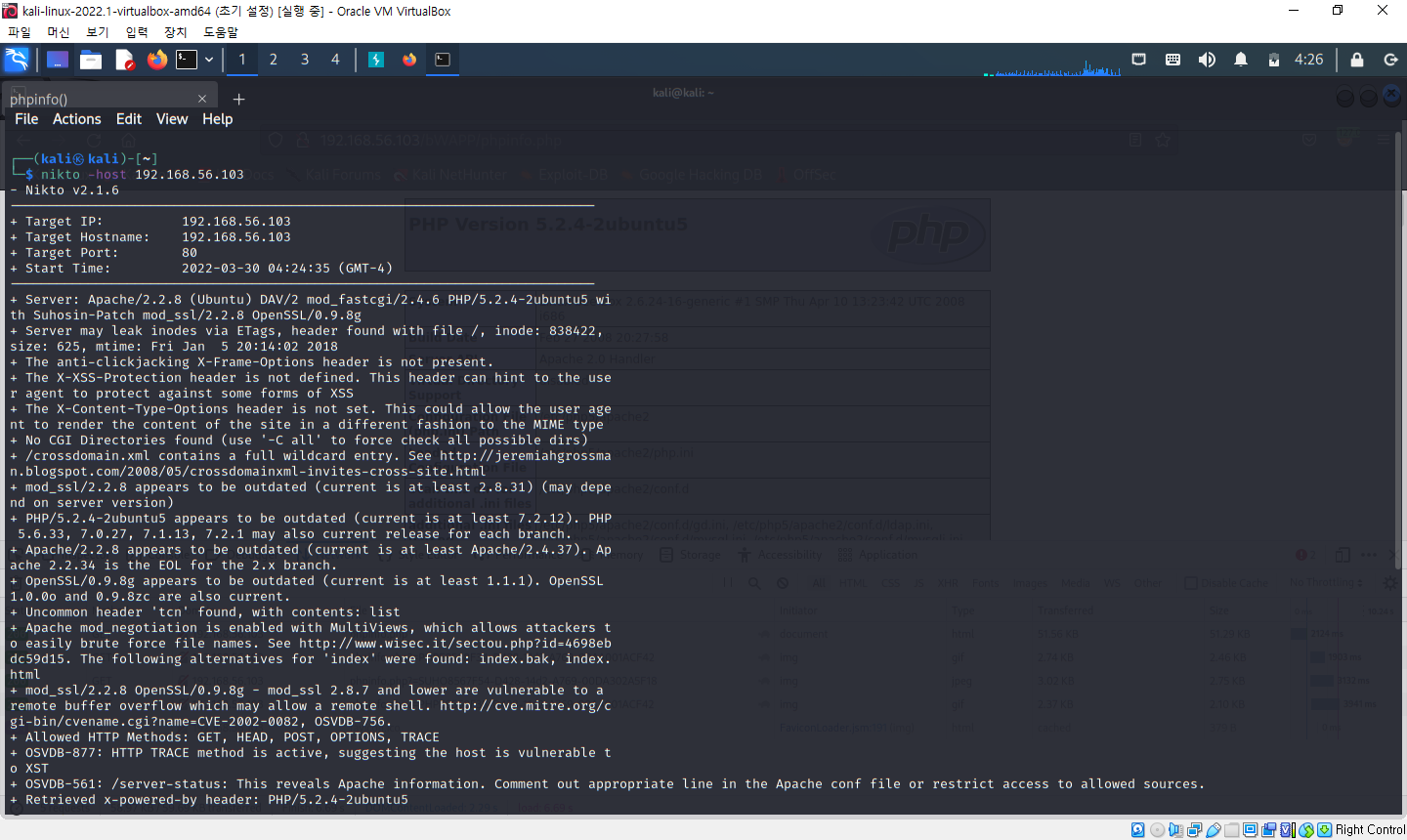
Task: Switch to the Firefox window in taskbar
Action: tap(409, 60)
